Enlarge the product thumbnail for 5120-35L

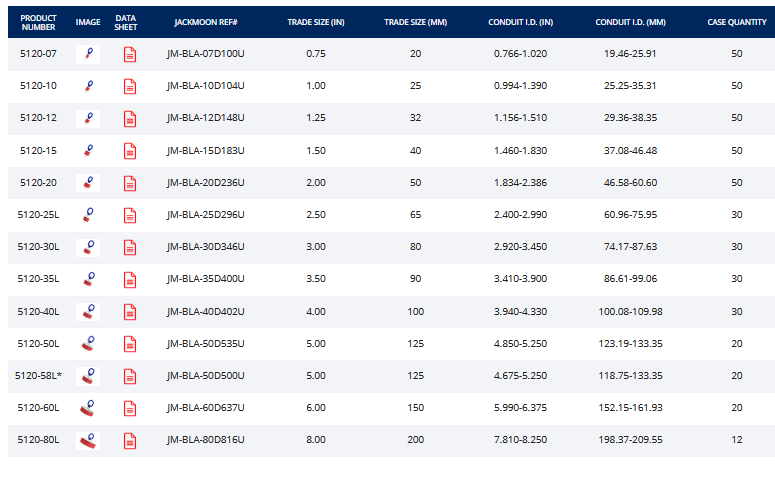click(x=88, y=280)
